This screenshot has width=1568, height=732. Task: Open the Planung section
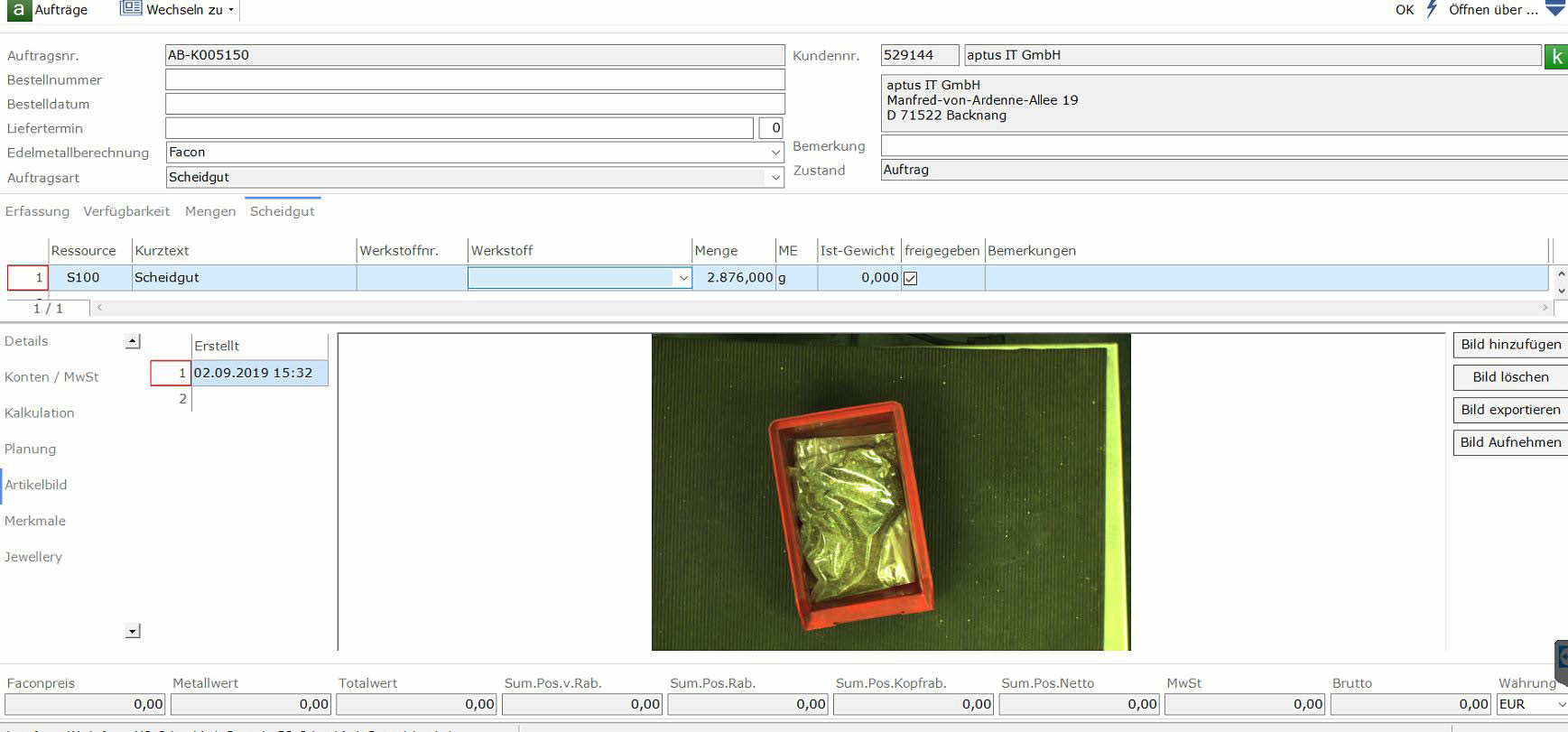(x=30, y=449)
